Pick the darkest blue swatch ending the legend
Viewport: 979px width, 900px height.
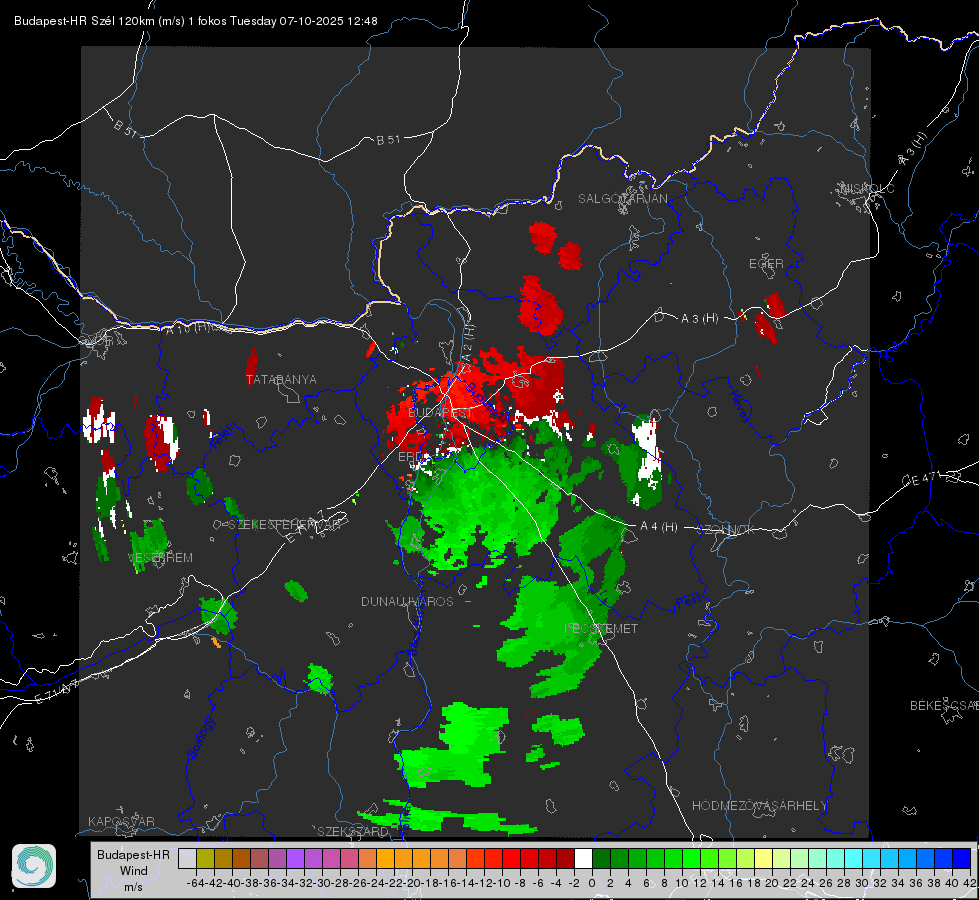point(962,858)
